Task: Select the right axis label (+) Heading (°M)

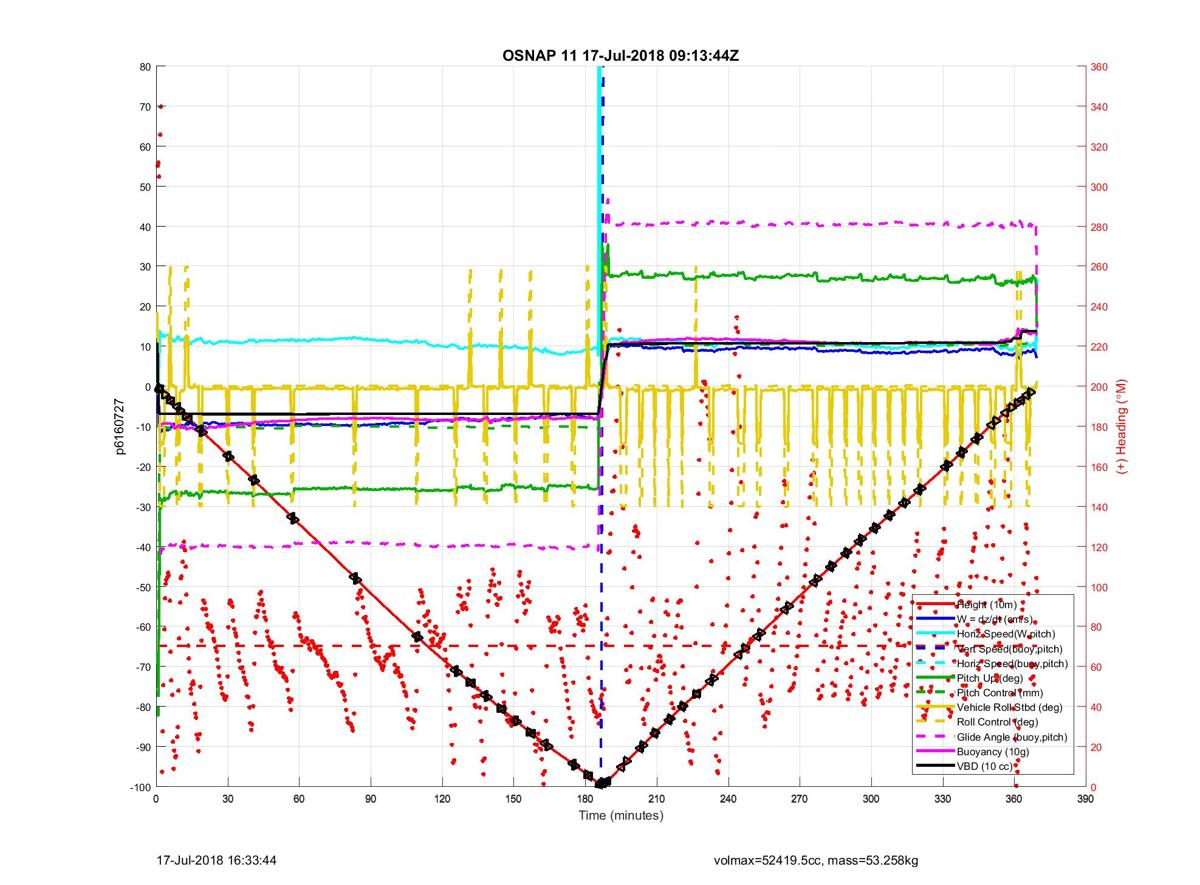Action: [x=1121, y=427]
